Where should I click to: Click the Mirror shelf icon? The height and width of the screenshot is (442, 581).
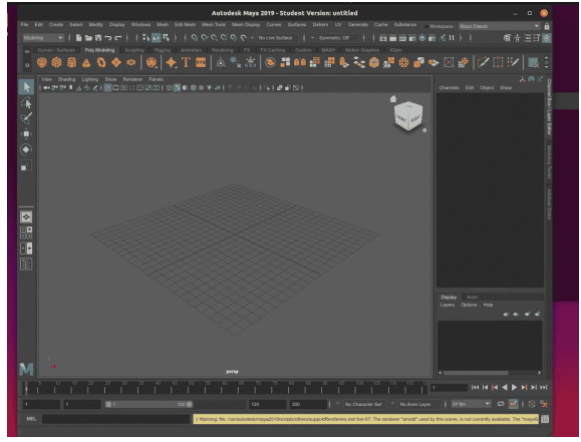click(x=299, y=62)
